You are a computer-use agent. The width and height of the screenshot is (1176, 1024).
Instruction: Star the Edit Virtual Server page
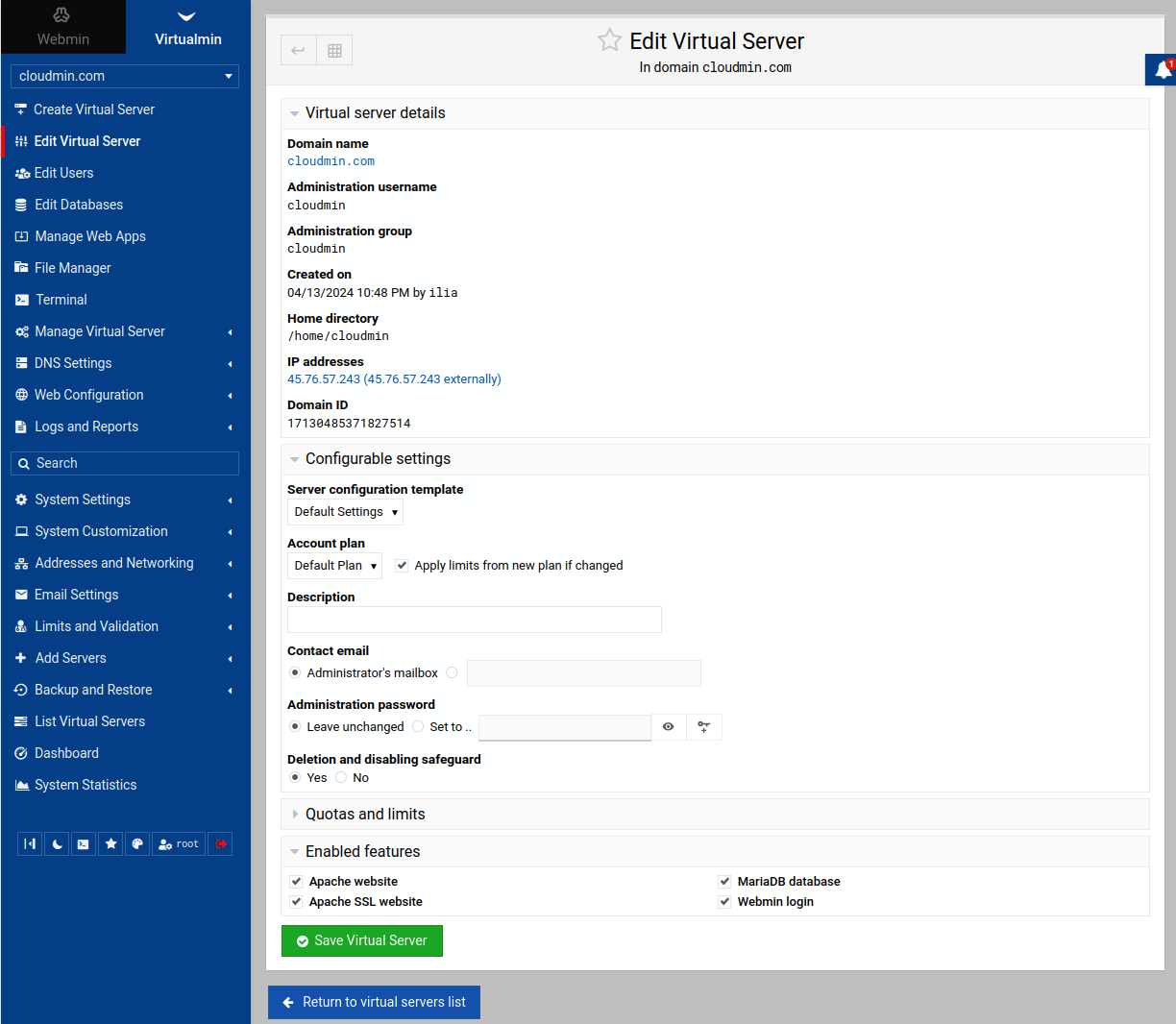(x=609, y=40)
